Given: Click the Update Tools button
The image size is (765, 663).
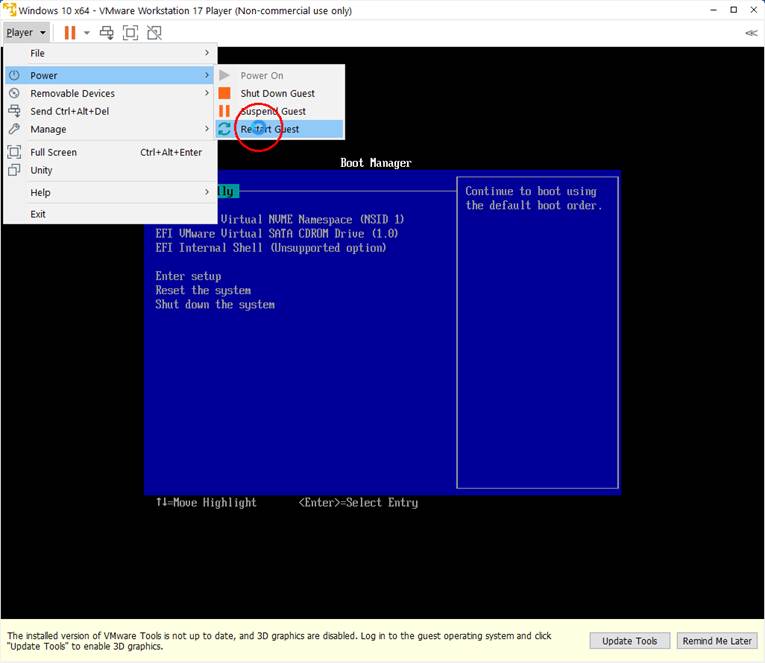Looking at the screenshot, I should 630,641.
